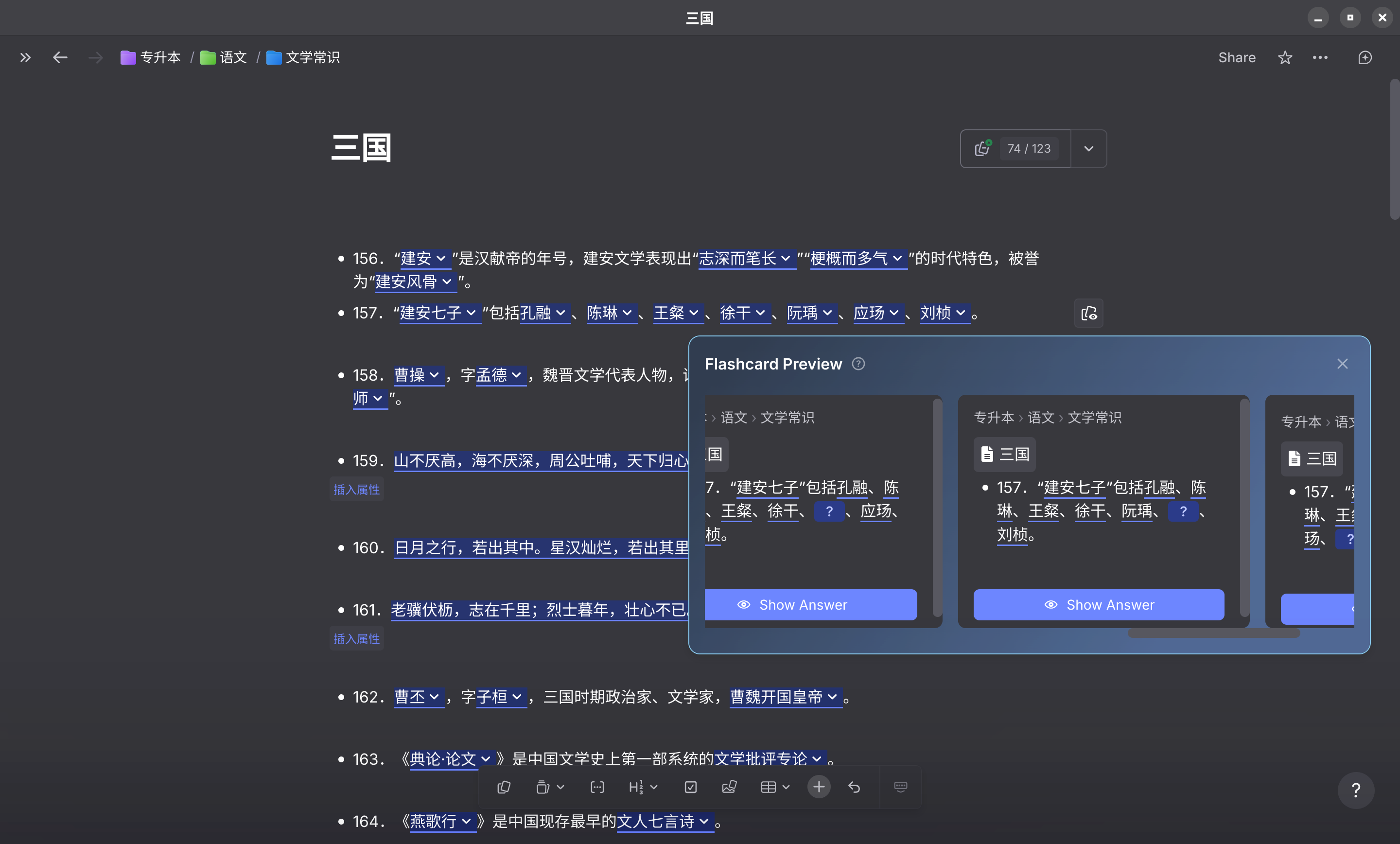Navigate to 专升本 in the breadcrumb
Viewport: 1400px width, 844px height.
click(x=159, y=57)
